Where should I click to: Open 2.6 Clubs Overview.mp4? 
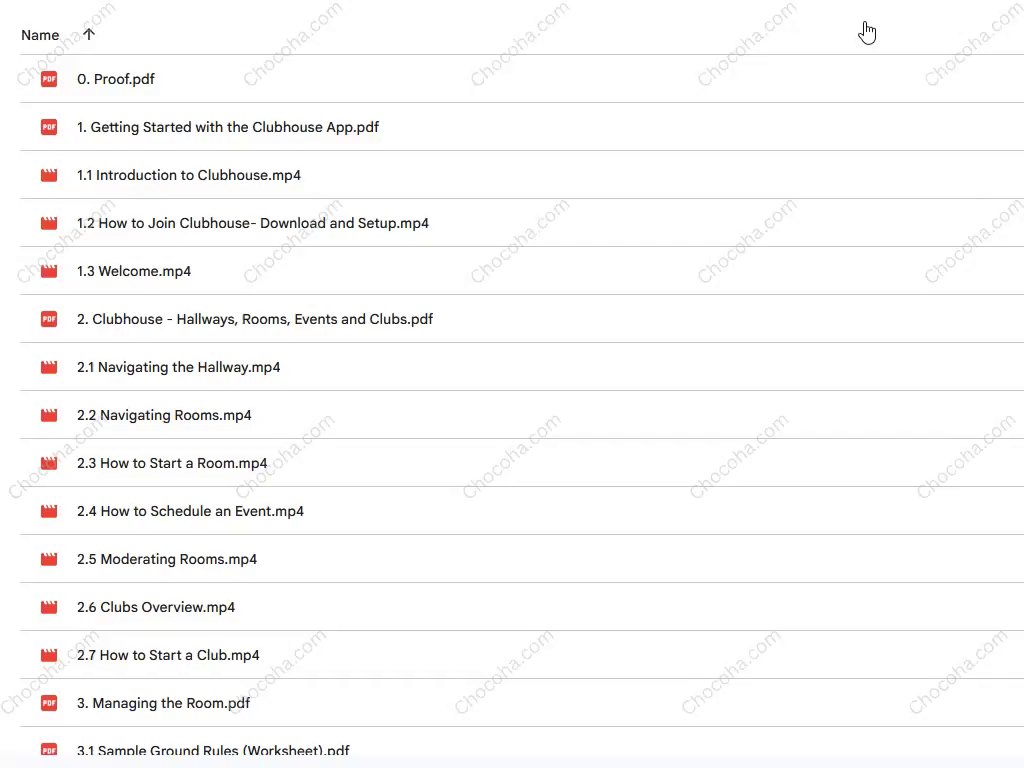tap(156, 607)
